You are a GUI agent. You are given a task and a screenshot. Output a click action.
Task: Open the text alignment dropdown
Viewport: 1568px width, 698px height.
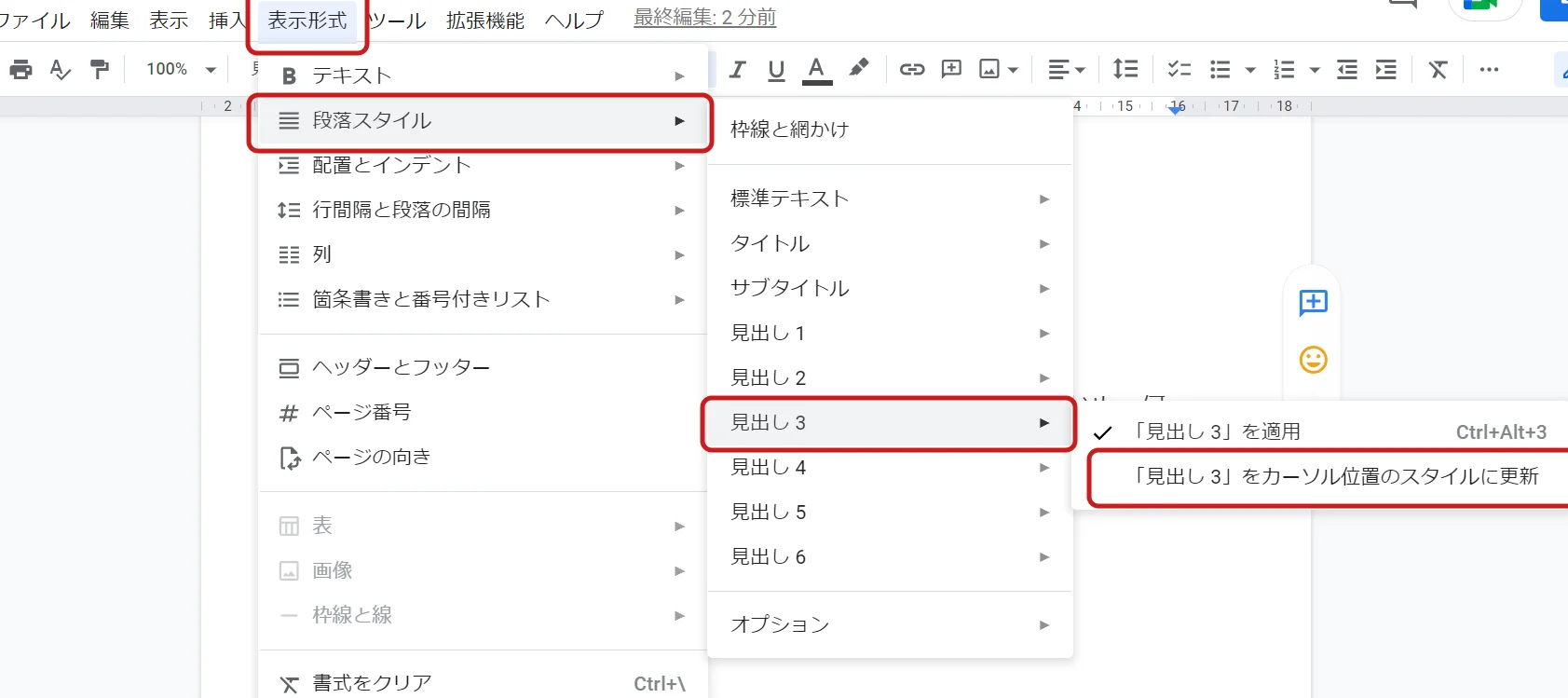(x=1067, y=69)
